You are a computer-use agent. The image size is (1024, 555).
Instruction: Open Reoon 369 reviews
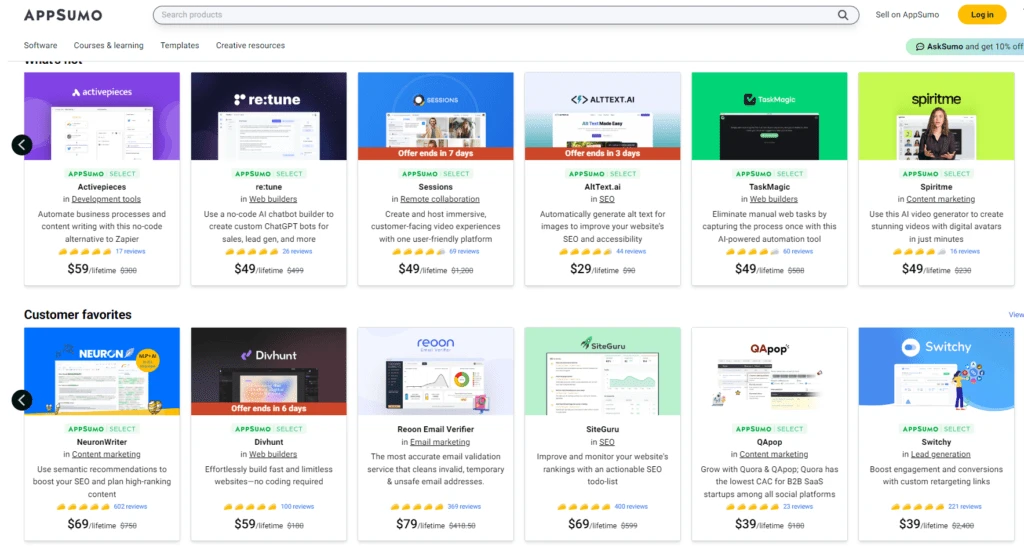click(464, 507)
